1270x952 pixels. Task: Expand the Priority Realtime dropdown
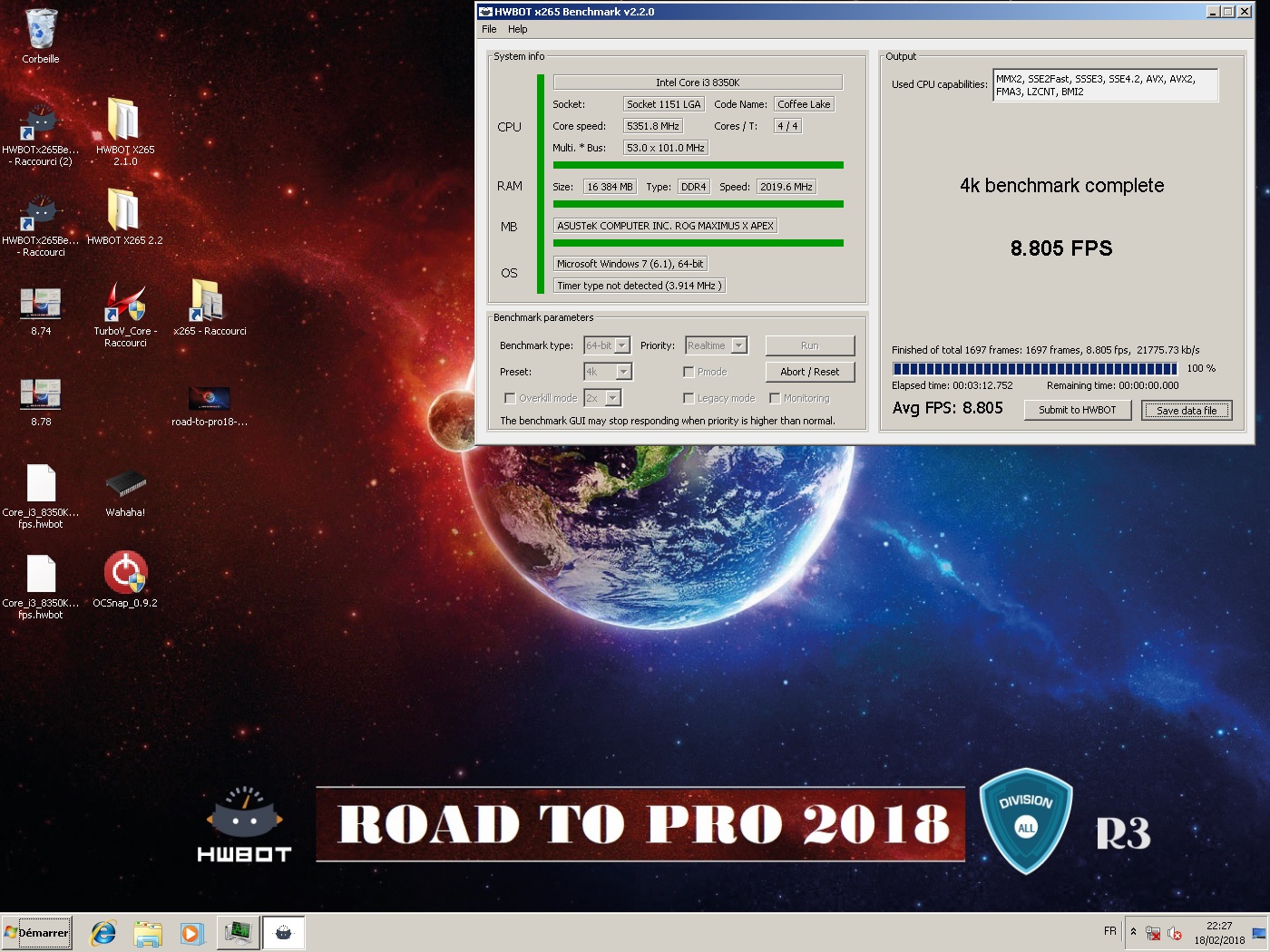(x=738, y=345)
